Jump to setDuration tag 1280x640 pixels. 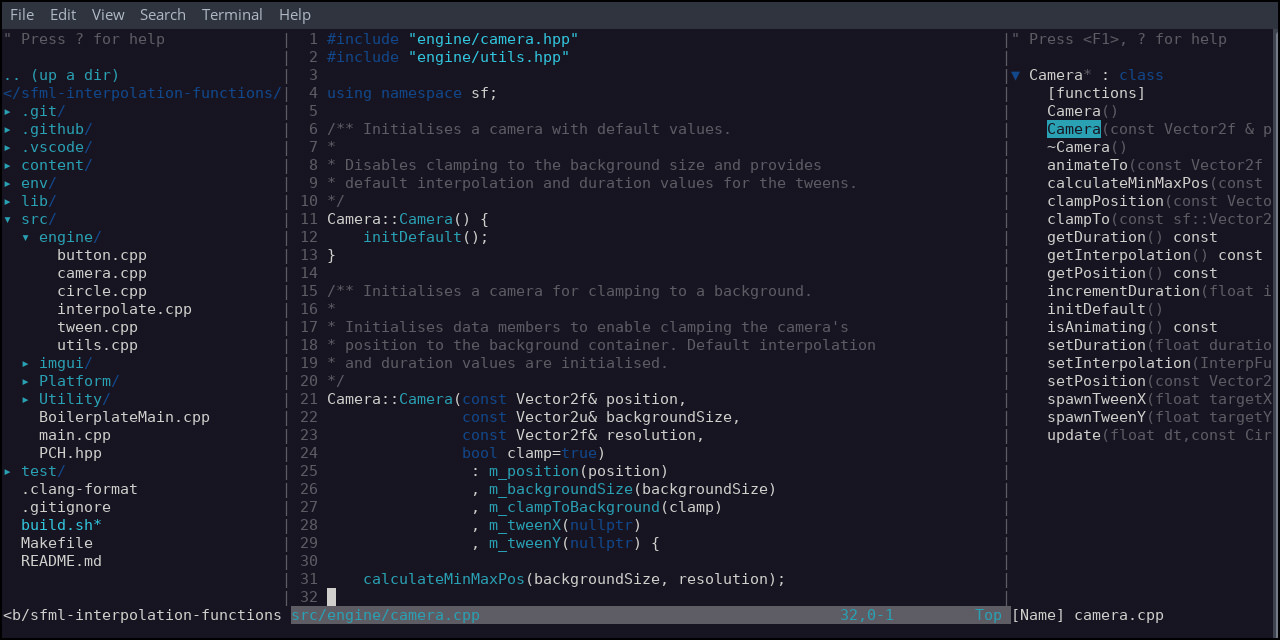point(1159,345)
